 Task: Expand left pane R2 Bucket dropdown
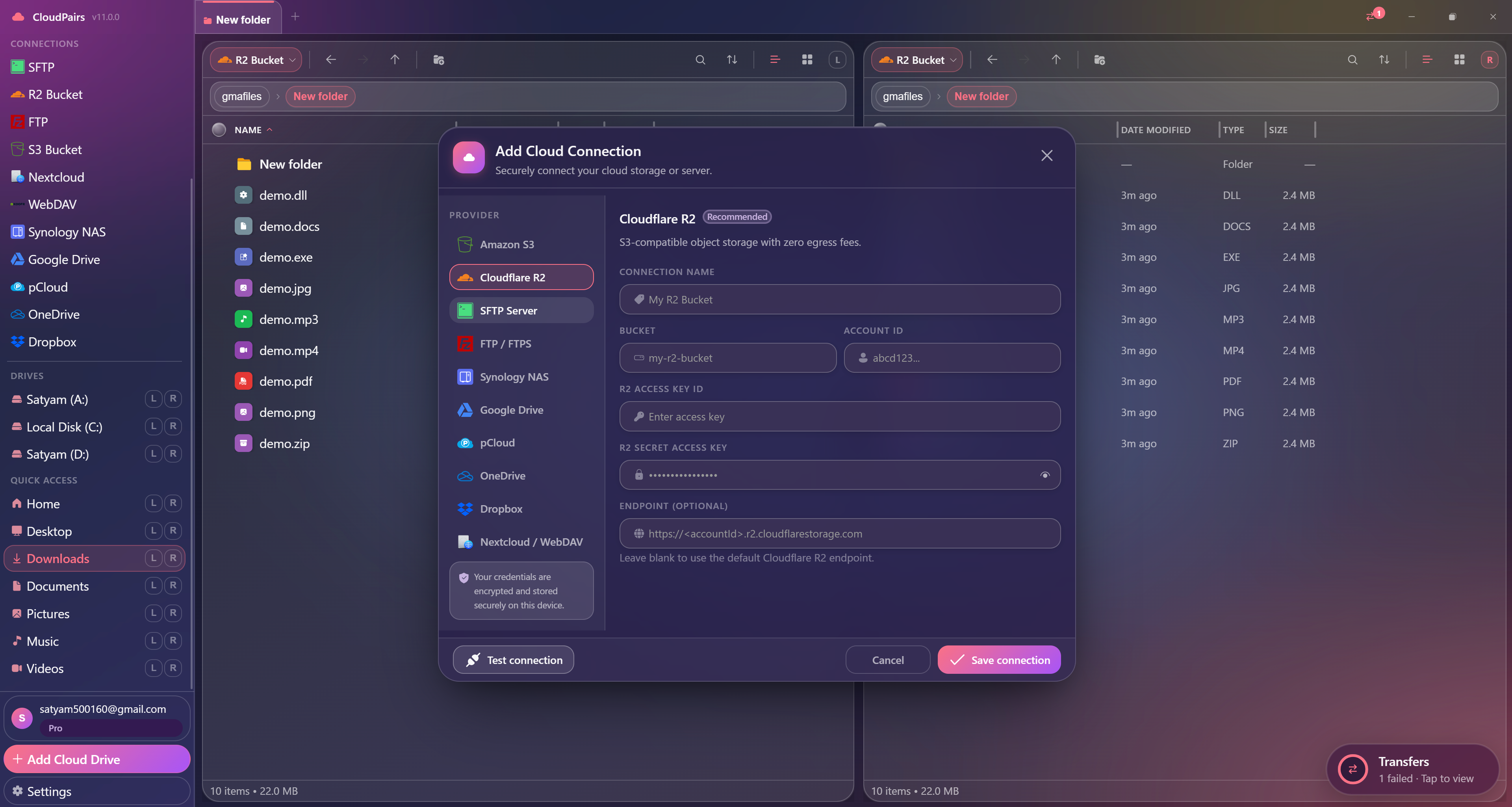(x=256, y=60)
